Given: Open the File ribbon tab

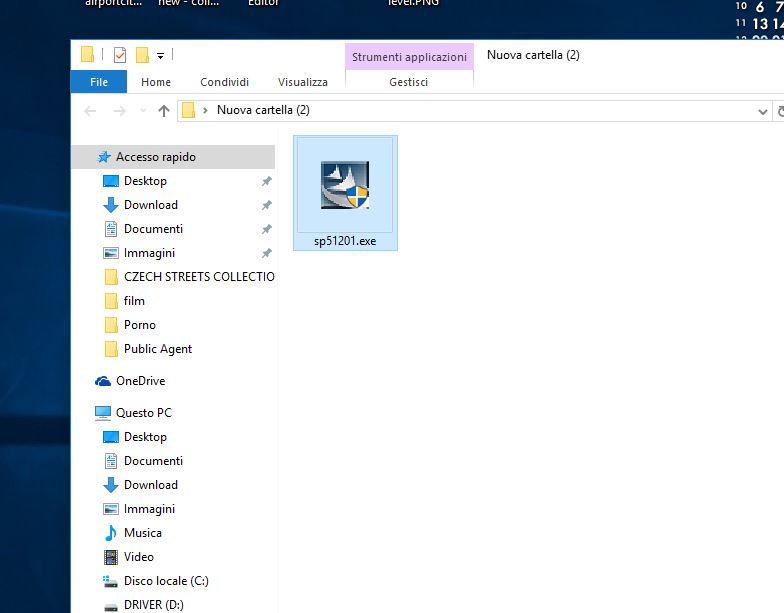Looking at the screenshot, I should 98,82.
